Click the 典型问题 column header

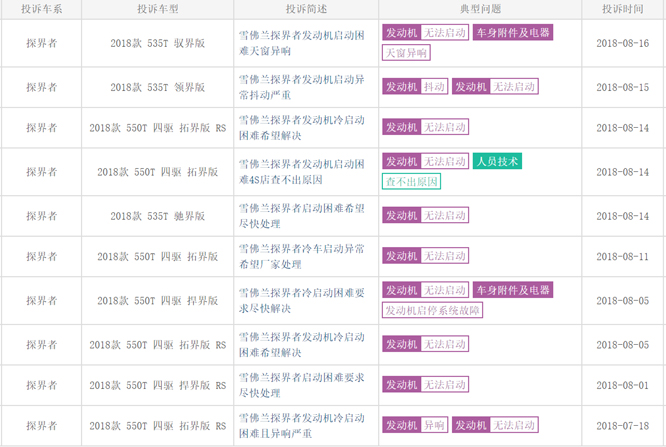[x=480, y=9]
